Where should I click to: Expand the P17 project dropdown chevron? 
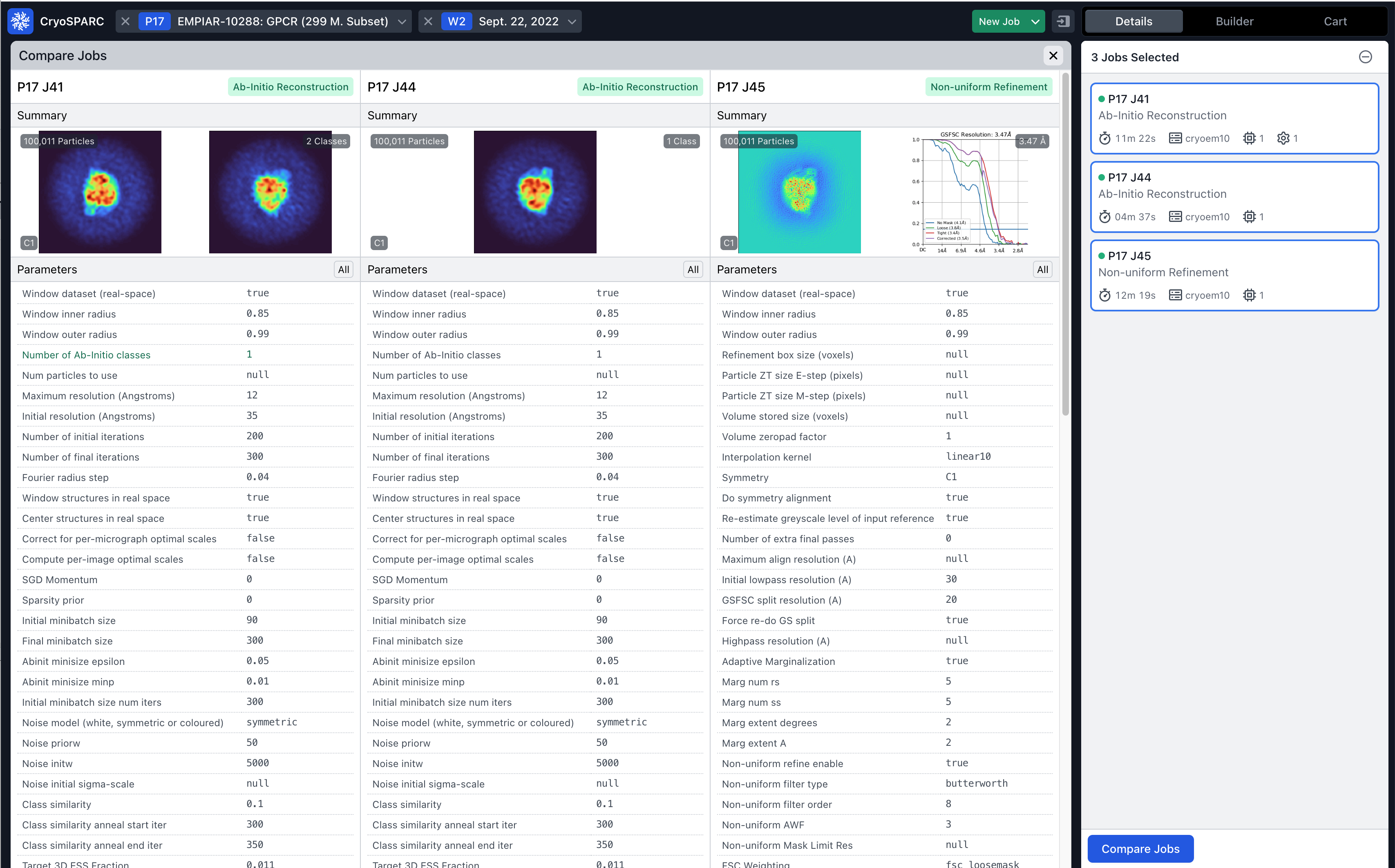402,22
